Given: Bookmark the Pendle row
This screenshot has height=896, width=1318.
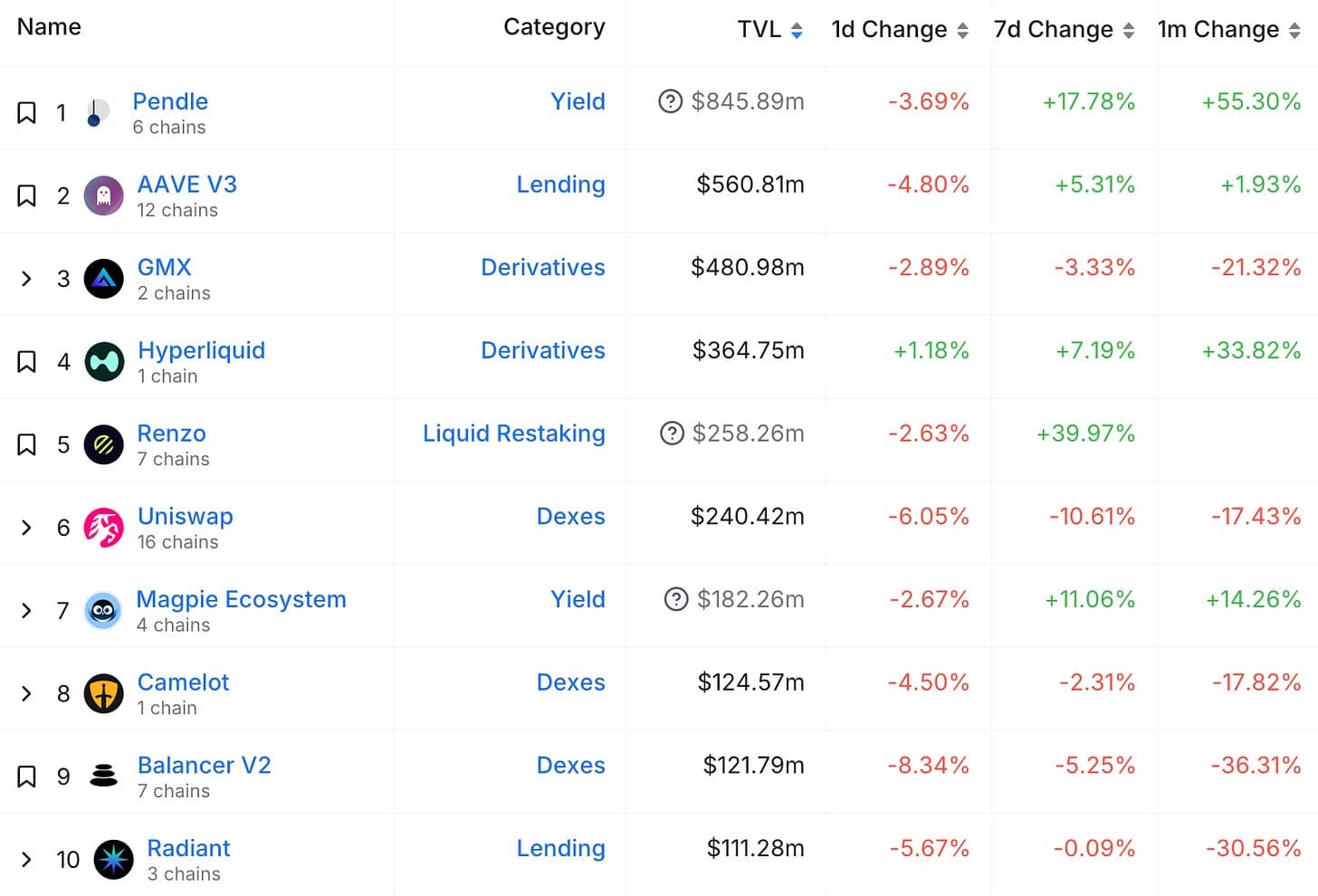Looking at the screenshot, I should [x=27, y=113].
